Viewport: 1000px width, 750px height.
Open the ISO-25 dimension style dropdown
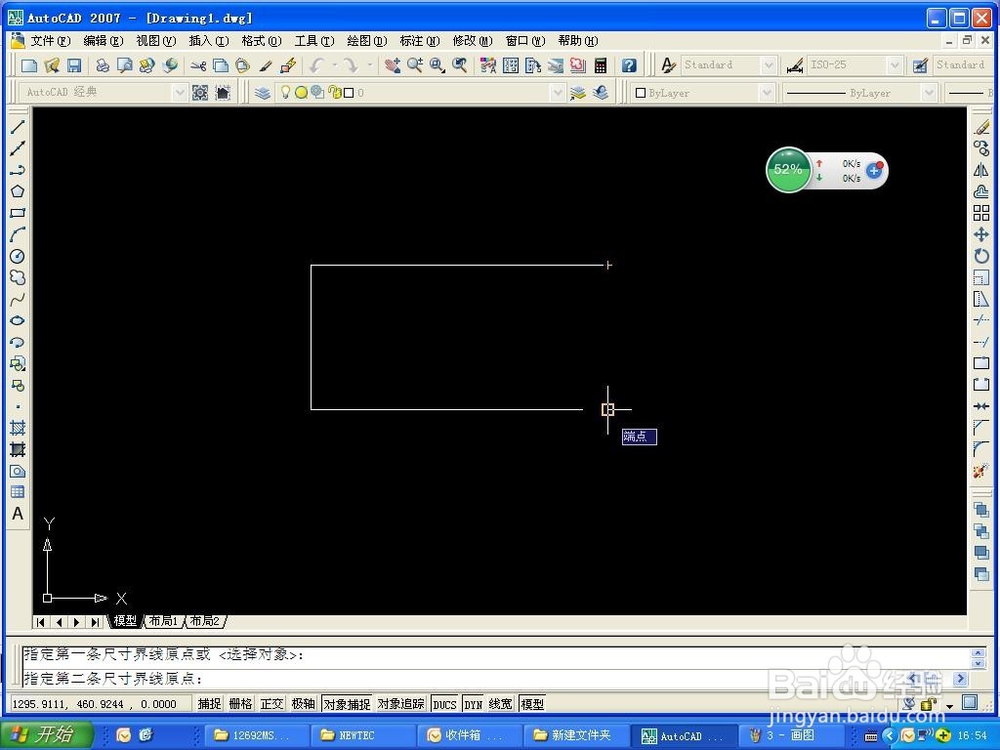[x=895, y=65]
